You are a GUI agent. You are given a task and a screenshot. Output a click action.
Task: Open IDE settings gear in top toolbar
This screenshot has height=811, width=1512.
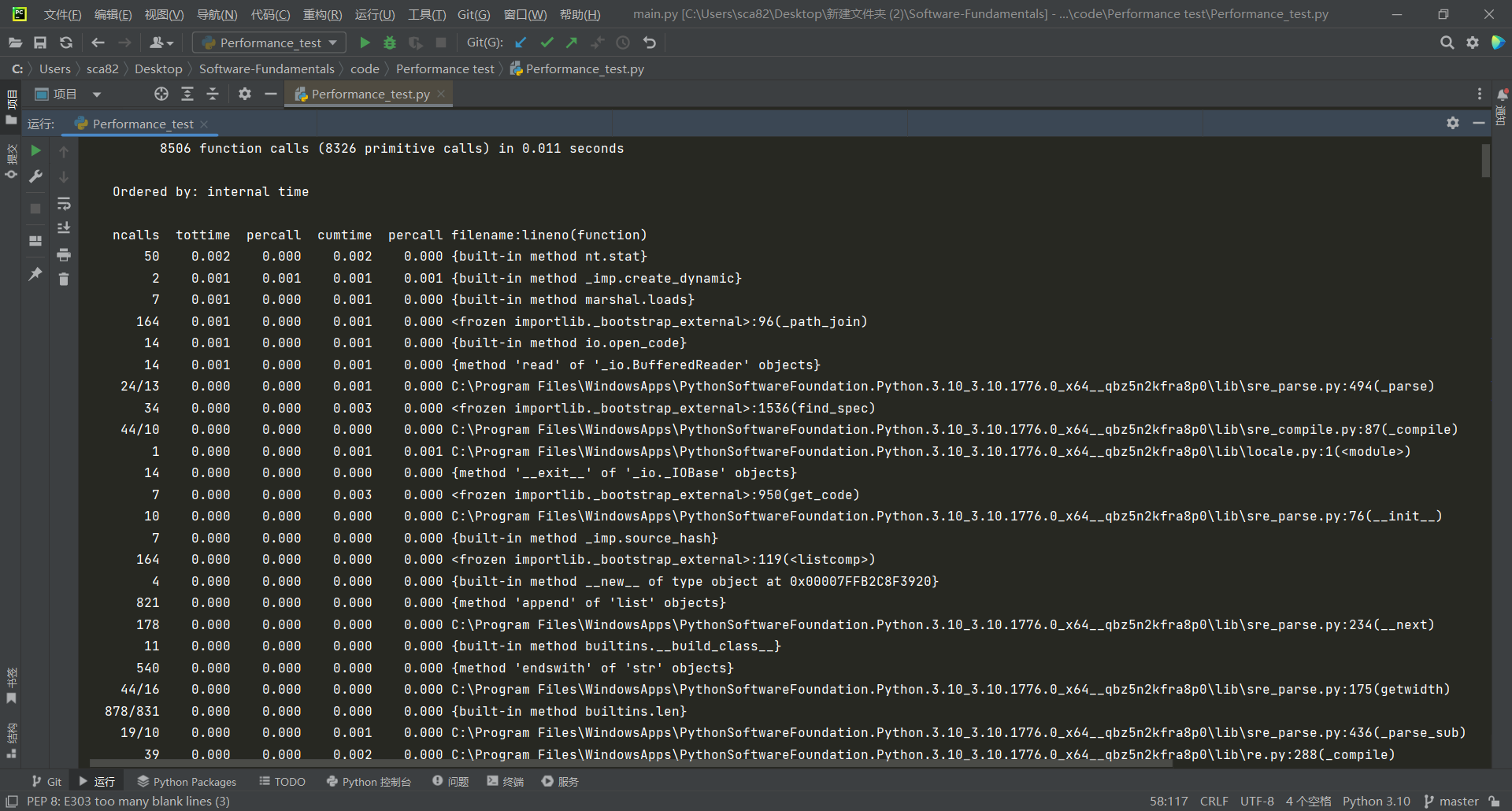coord(1473,43)
